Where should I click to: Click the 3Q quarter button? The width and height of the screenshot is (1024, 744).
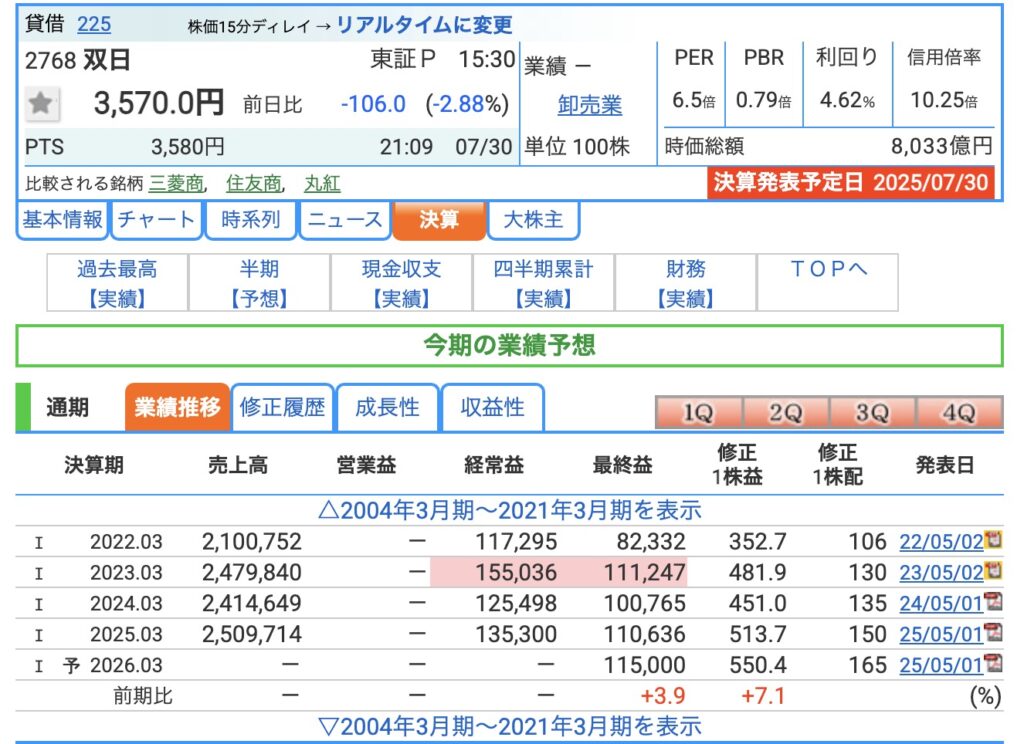[x=872, y=412]
